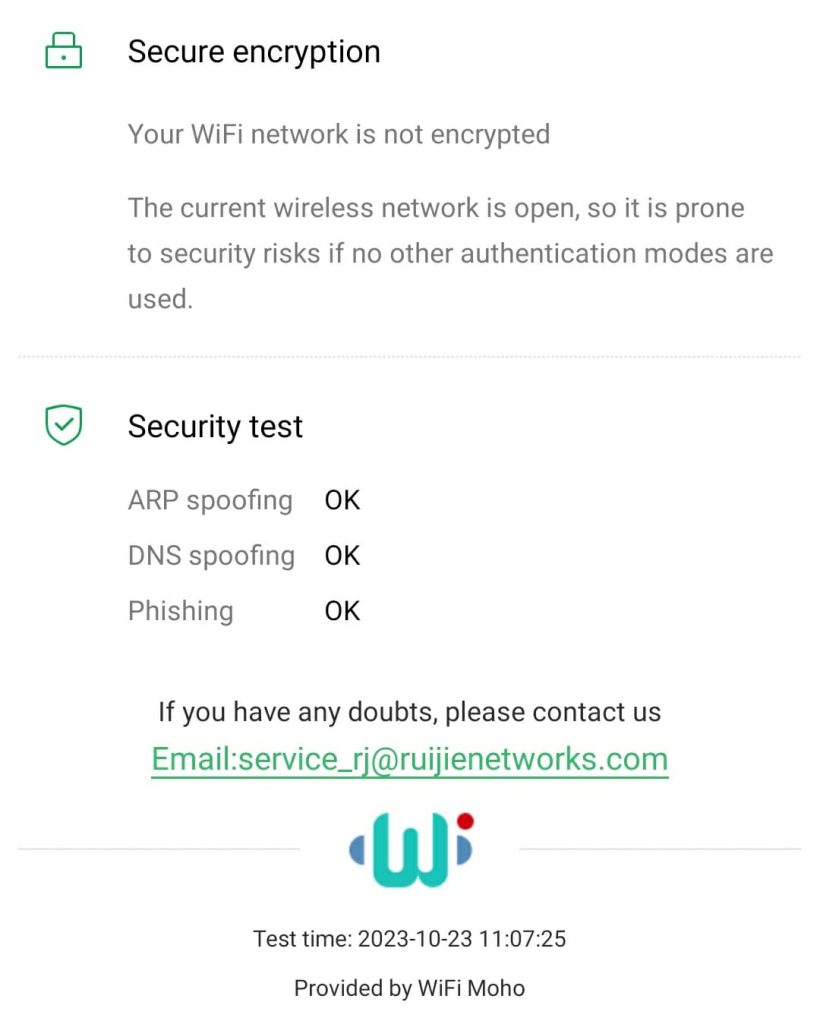Open the service email link
Screen dimensions: 820x1024
click(410, 759)
